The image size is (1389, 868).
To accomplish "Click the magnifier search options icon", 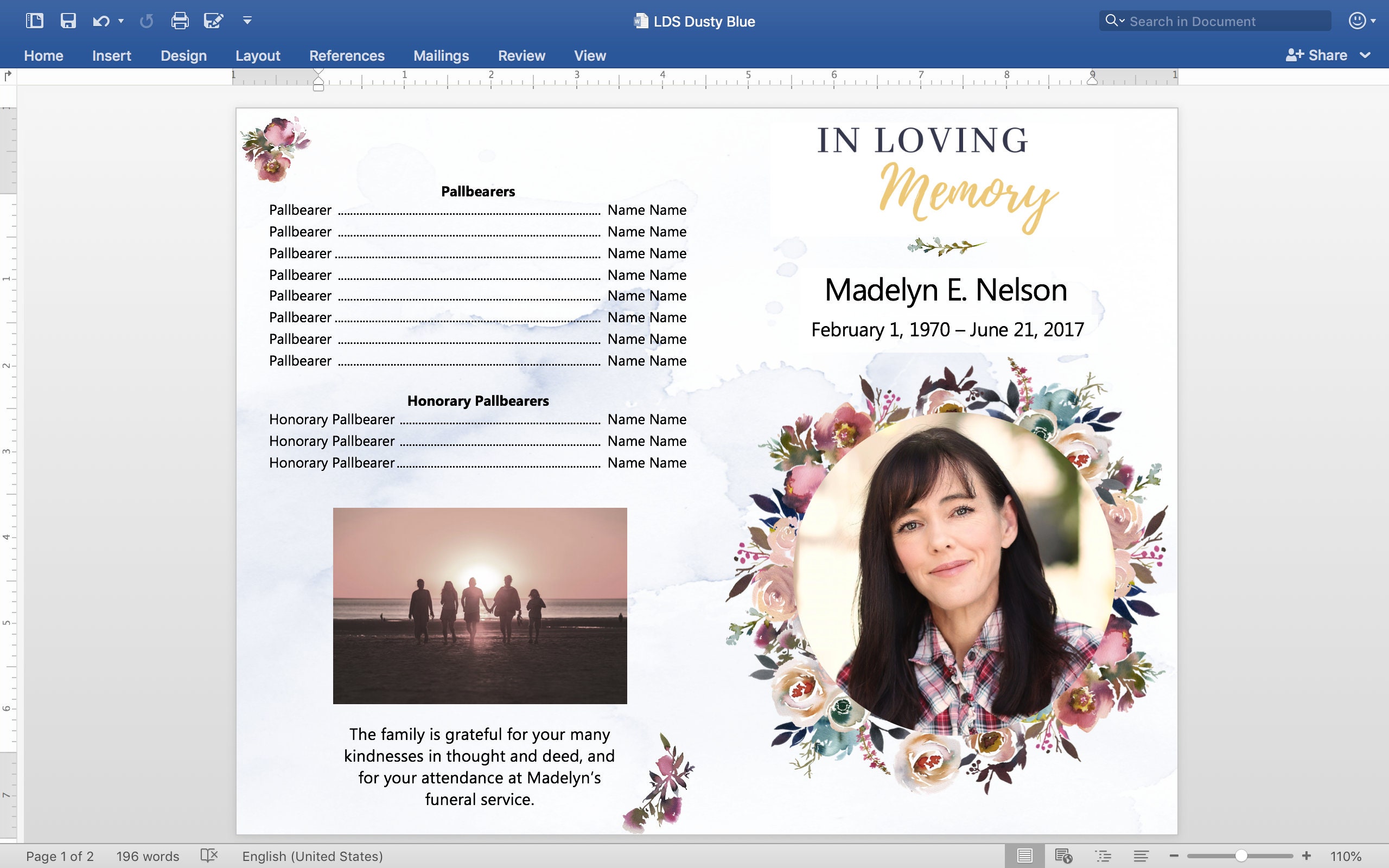I will pos(1114,21).
